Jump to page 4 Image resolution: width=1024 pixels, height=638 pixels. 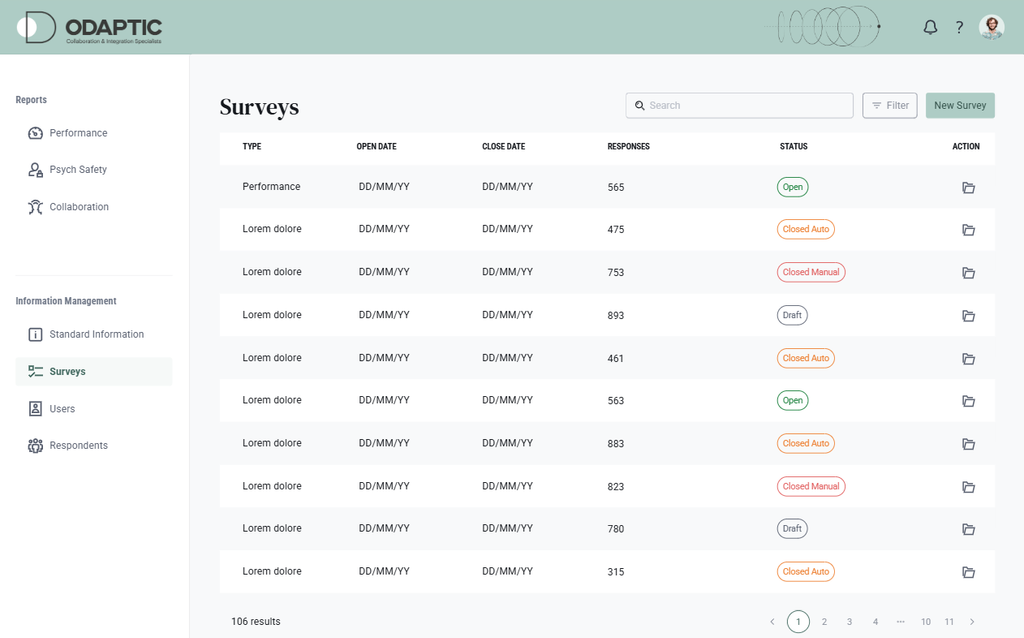(x=875, y=622)
